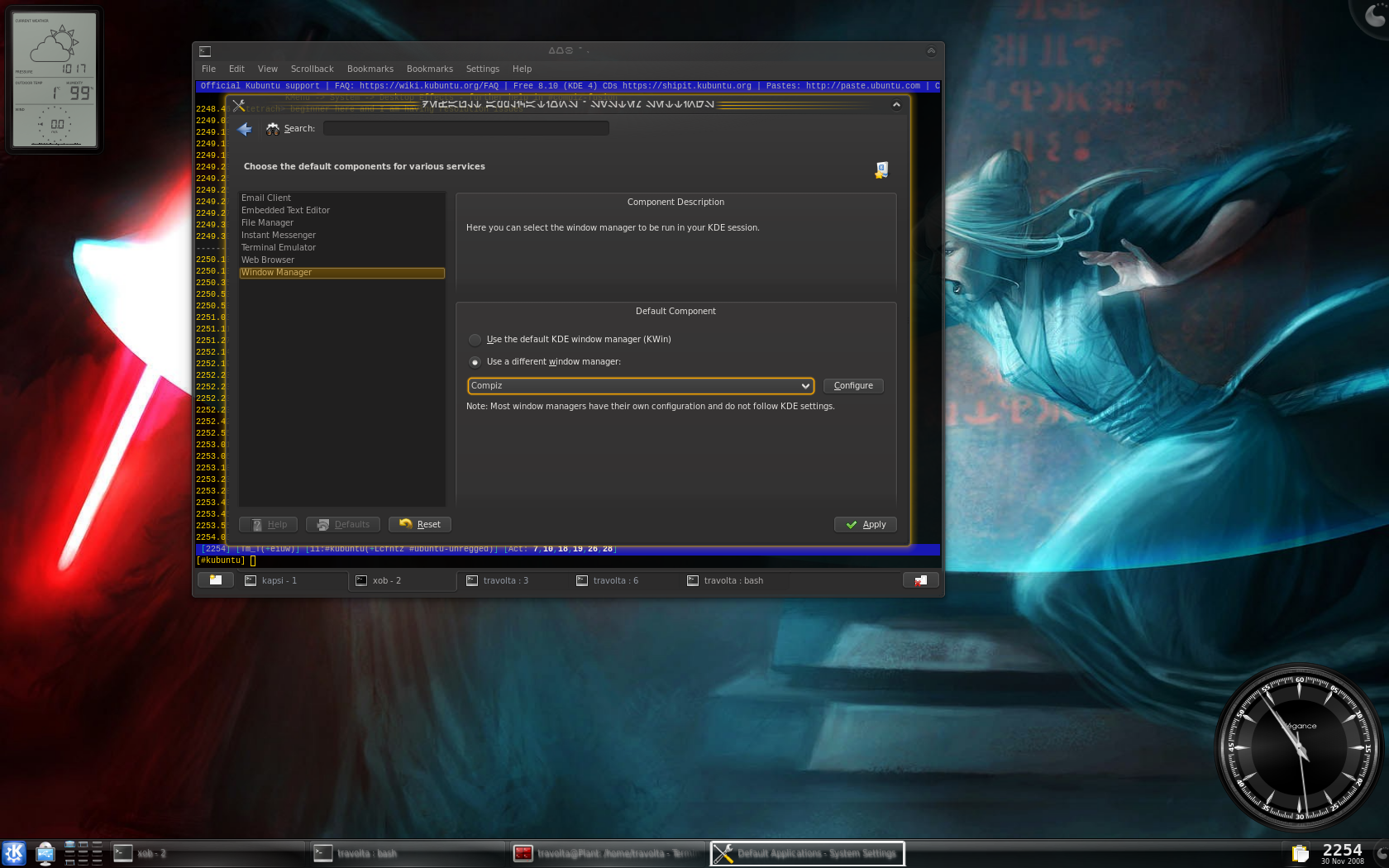
Task: Click the Help button in System Settings
Action: coord(268,525)
